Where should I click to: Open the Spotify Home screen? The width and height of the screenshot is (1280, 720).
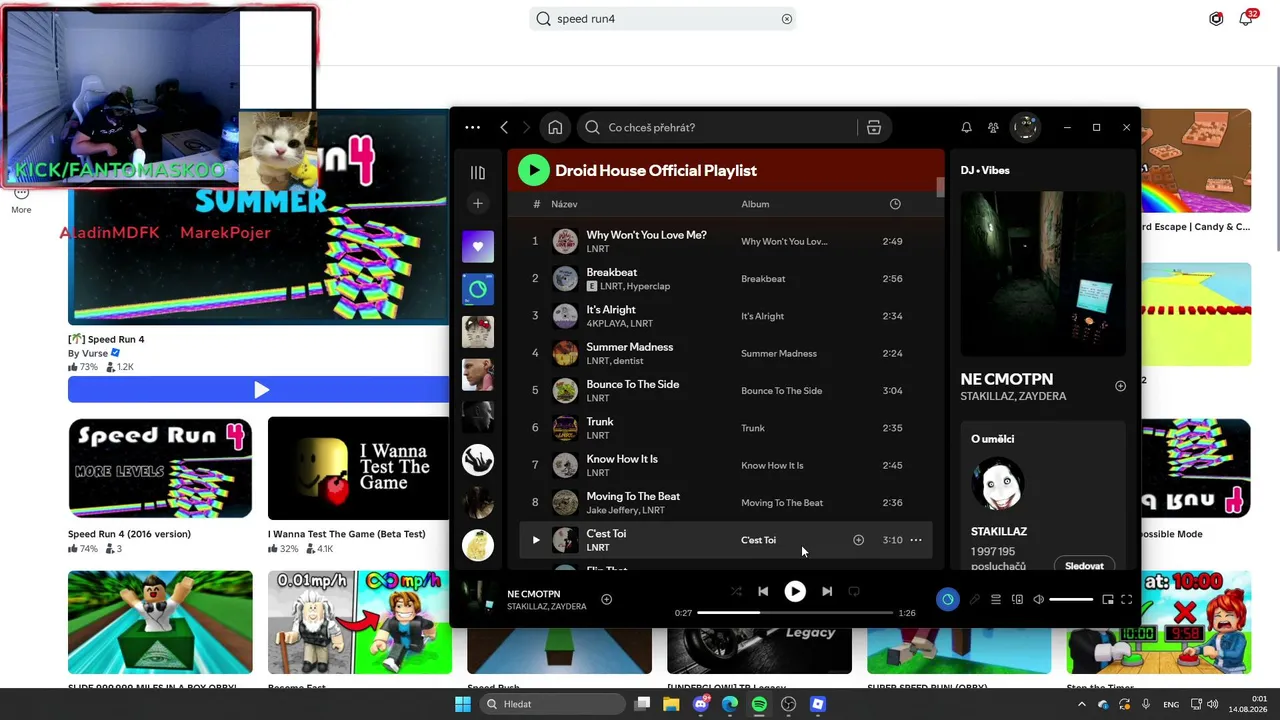click(555, 127)
